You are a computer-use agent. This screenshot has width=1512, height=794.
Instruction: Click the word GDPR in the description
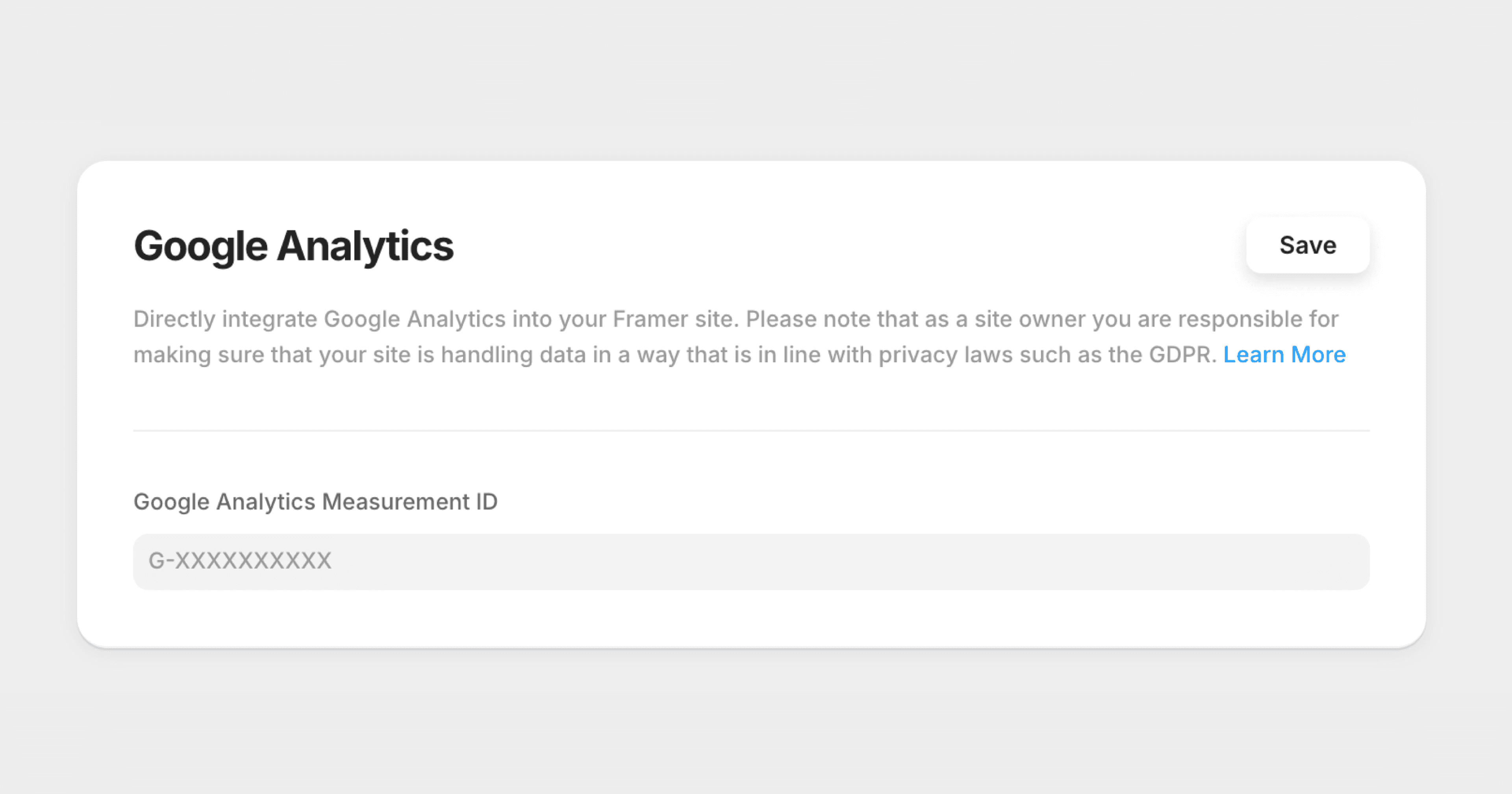(1187, 354)
